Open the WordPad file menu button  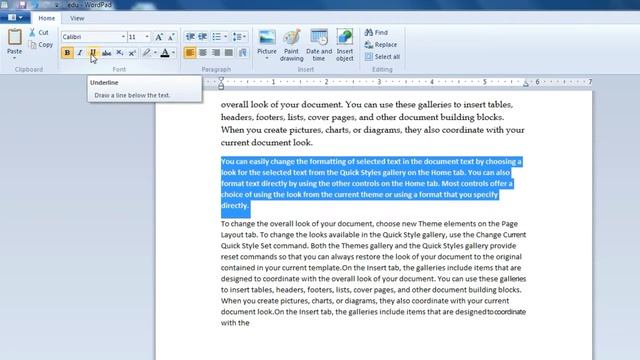click(15, 18)
